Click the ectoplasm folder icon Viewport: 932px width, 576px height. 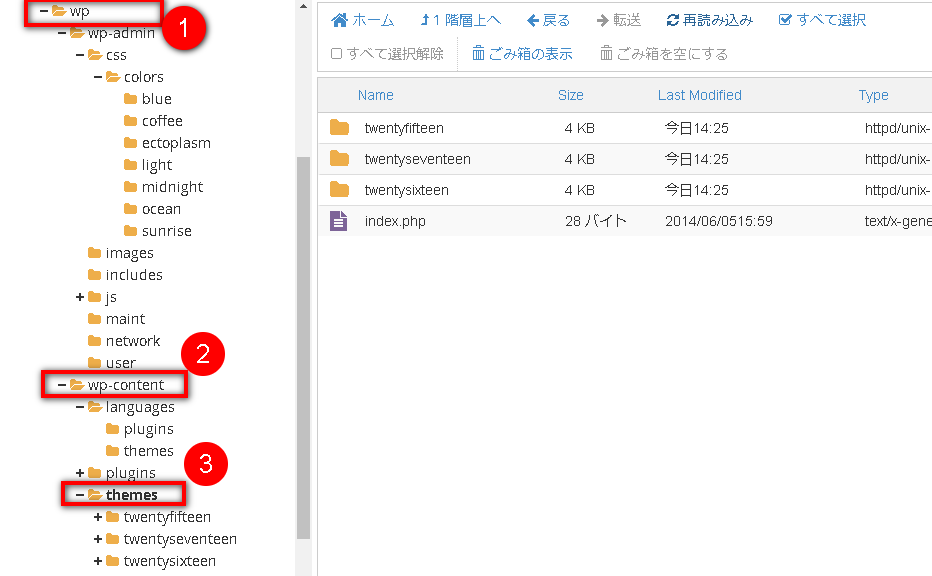pyautogui.click(x=131, y=143)
